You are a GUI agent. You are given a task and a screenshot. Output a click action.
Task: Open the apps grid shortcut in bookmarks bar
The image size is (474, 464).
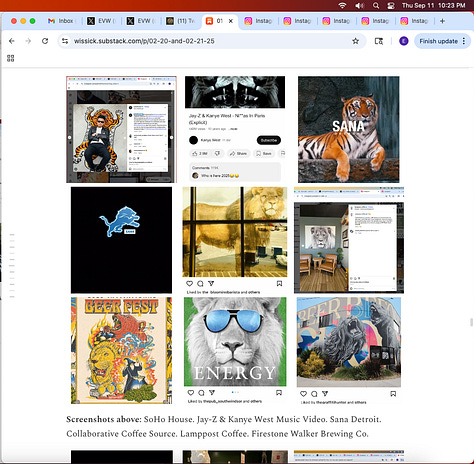11,58
